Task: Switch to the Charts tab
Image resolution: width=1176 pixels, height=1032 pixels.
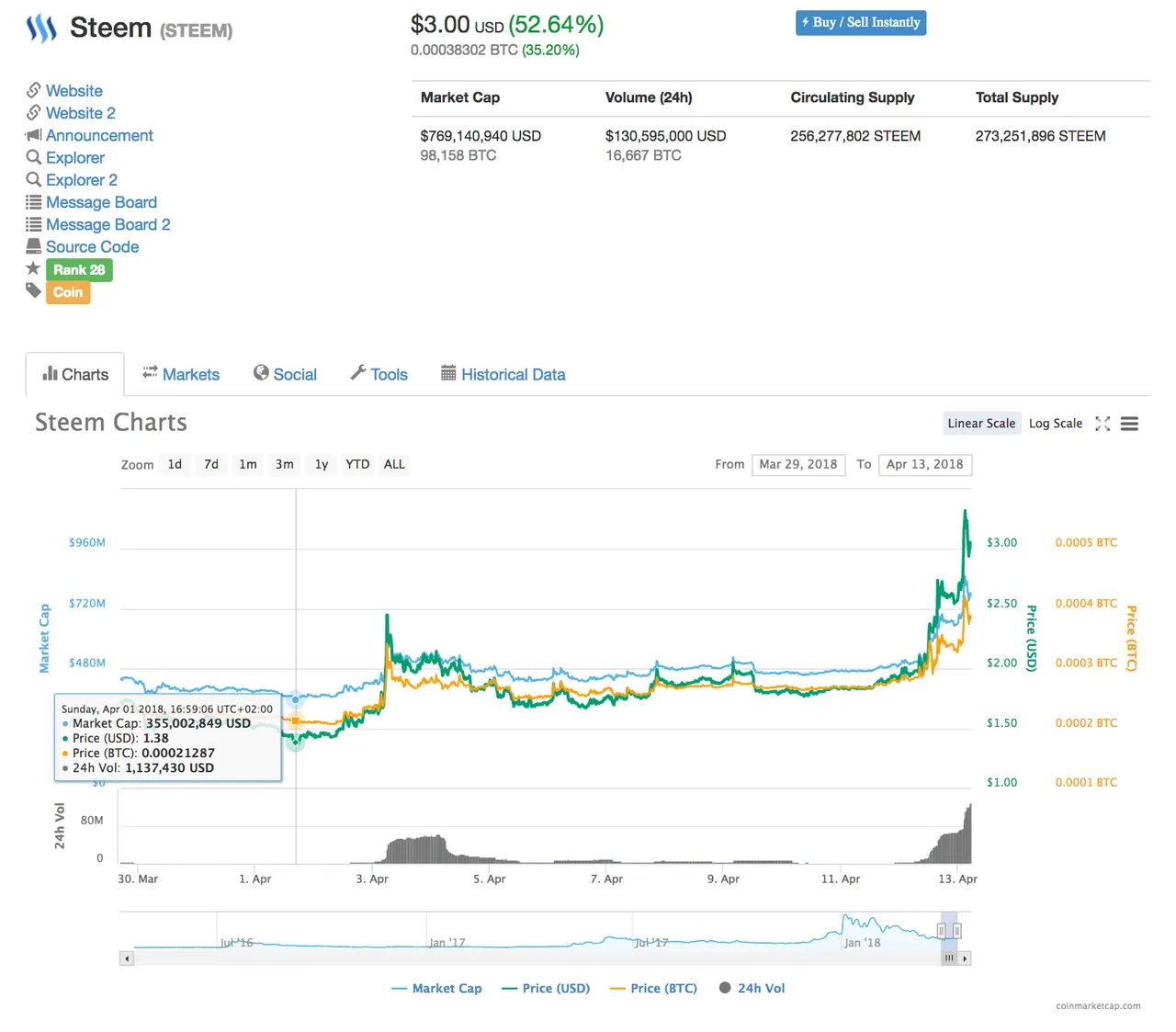Action: tap(75, 375)
